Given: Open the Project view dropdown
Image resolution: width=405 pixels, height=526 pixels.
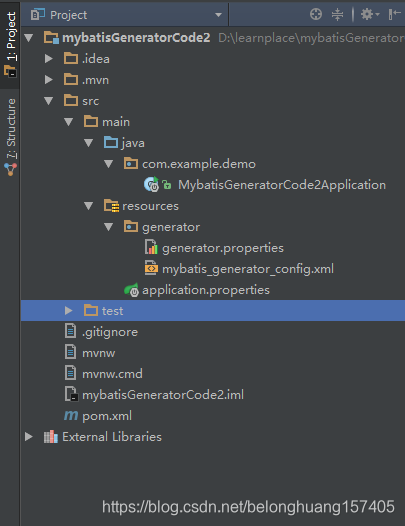Looking at the screenshot, I should 218,15.
